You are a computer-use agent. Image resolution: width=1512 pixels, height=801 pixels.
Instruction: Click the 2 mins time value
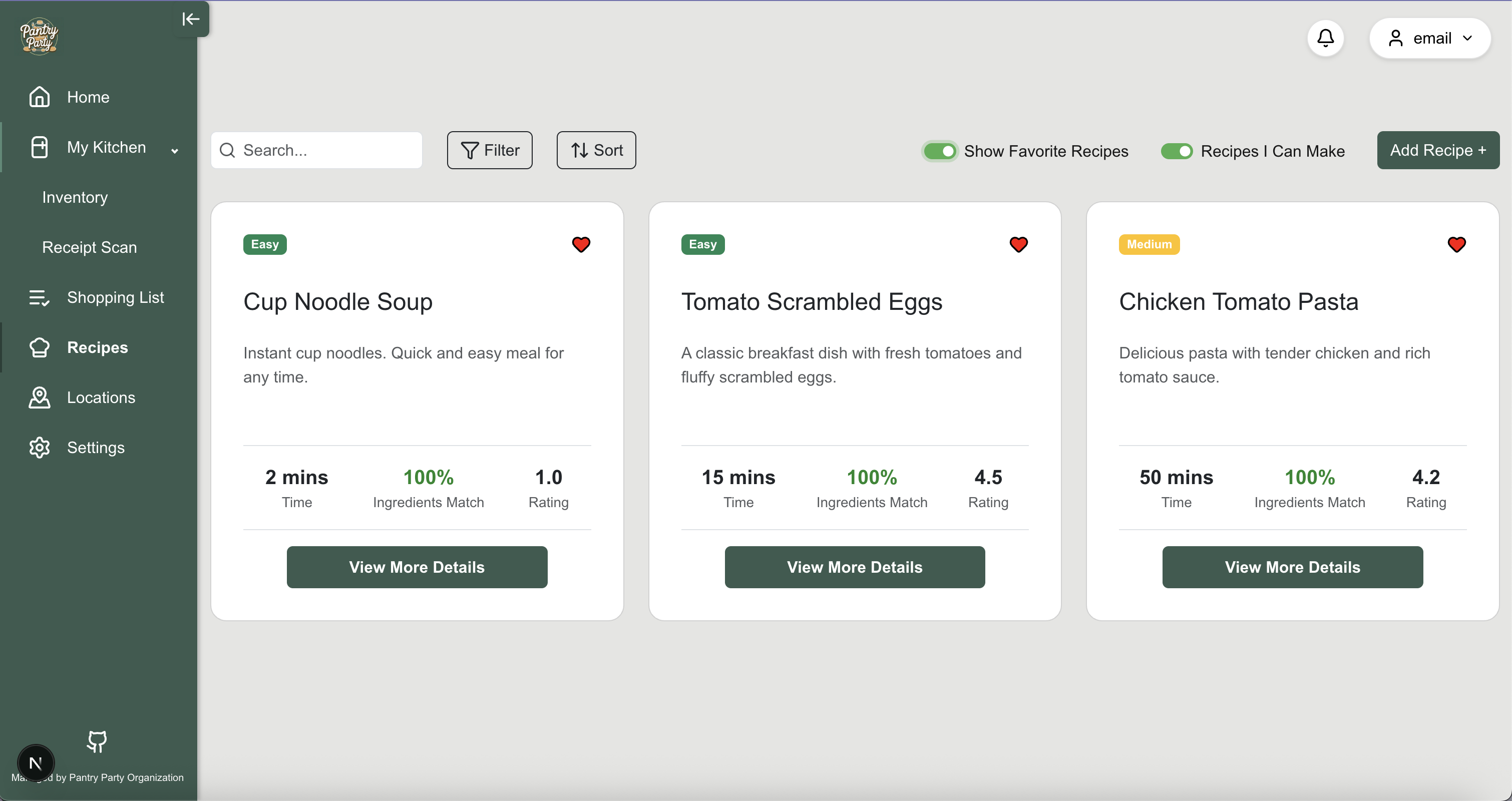pyautogui.click(x=296, y=477)
